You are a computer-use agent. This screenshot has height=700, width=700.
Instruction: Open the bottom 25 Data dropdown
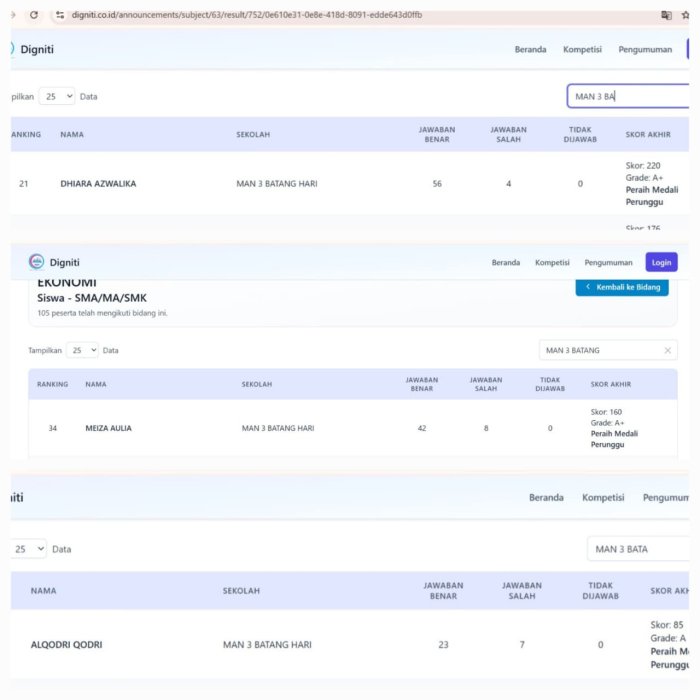(x=29, y=549)
